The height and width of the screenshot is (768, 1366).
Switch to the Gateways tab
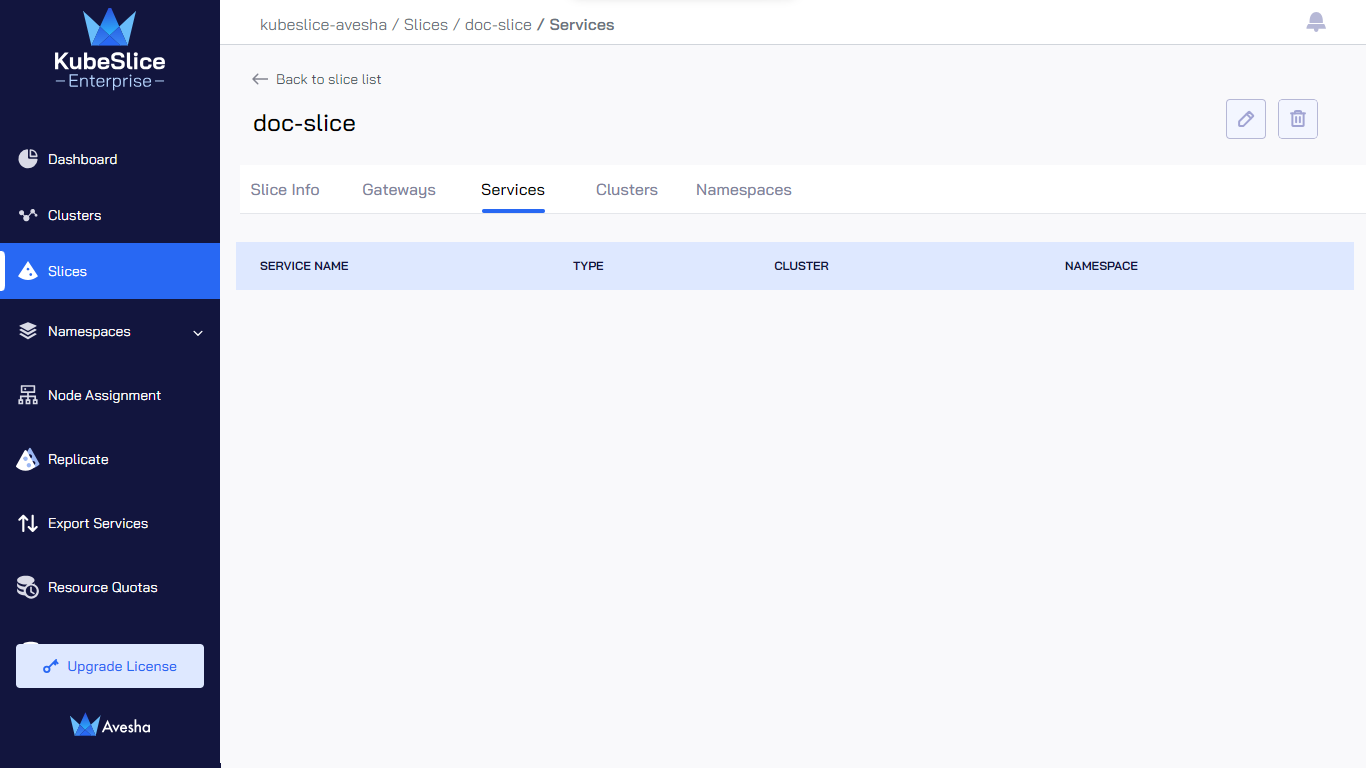(x=399, y=190)
